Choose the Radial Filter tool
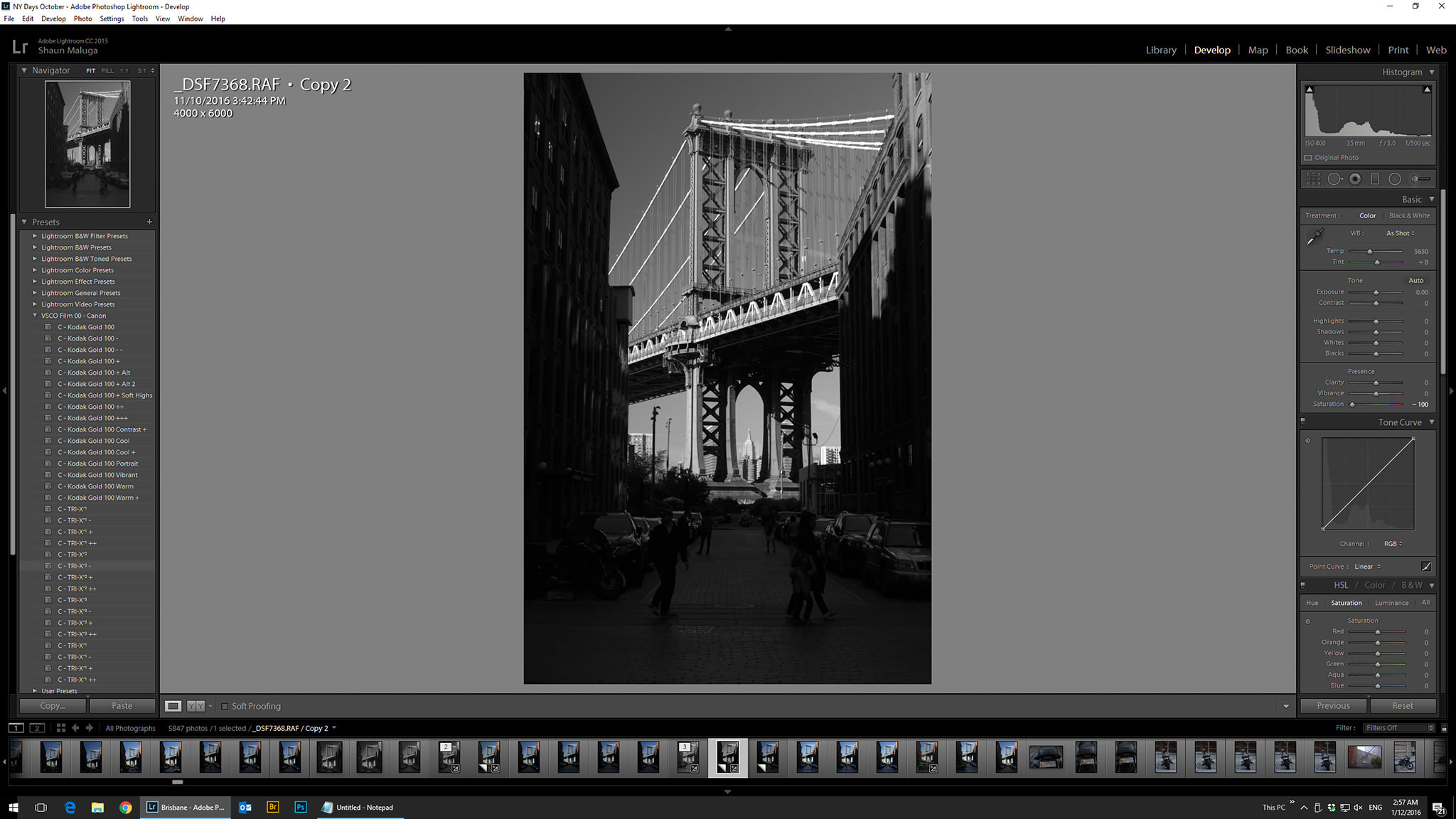 pyautogui.click(x=1395, y=179)
